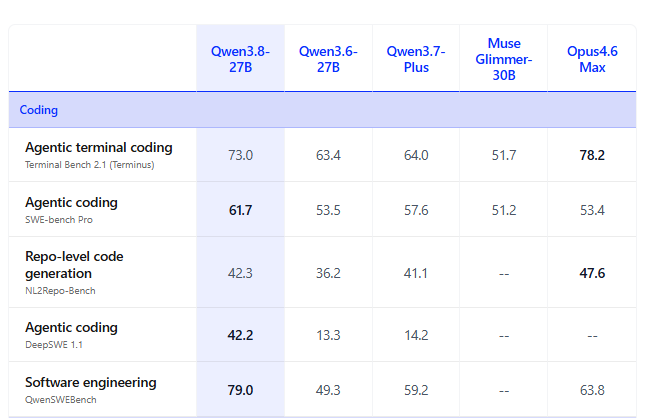Click the Qwen3.8-27B column header
Screen dimensions: 662x418
coord(240,59)
